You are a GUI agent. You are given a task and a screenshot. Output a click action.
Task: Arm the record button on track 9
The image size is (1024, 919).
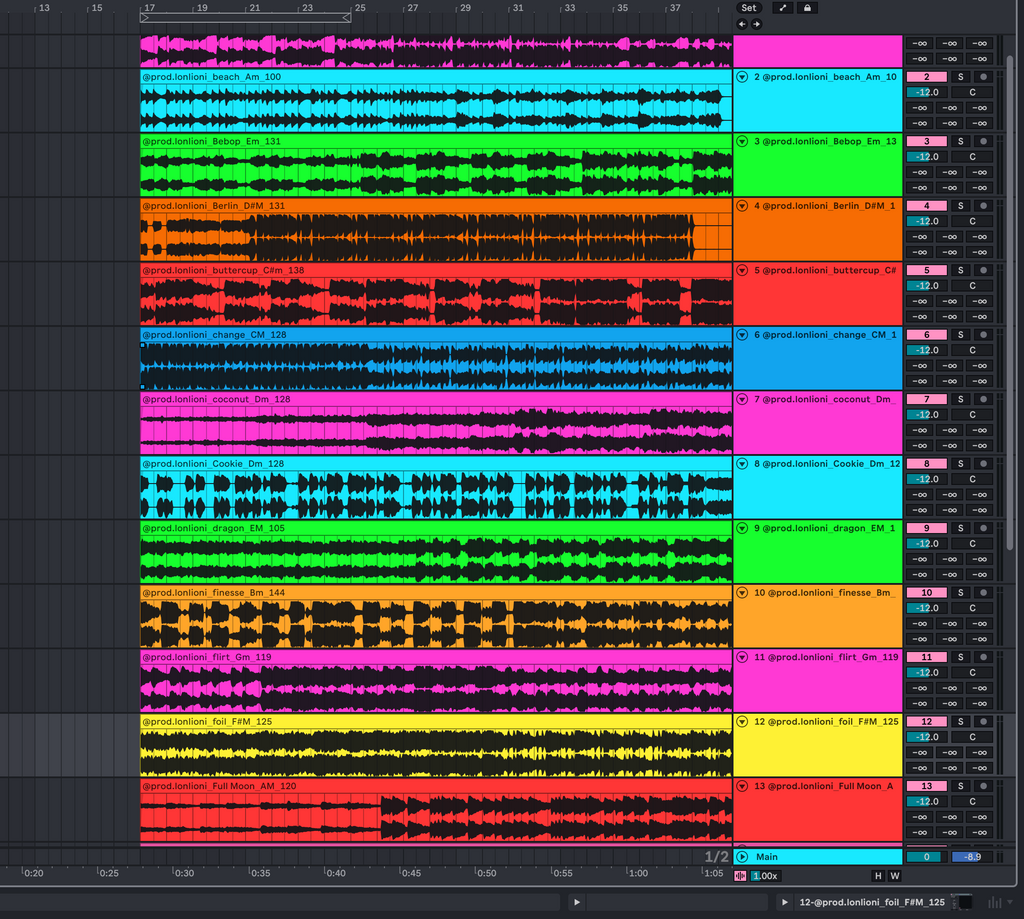983,528
